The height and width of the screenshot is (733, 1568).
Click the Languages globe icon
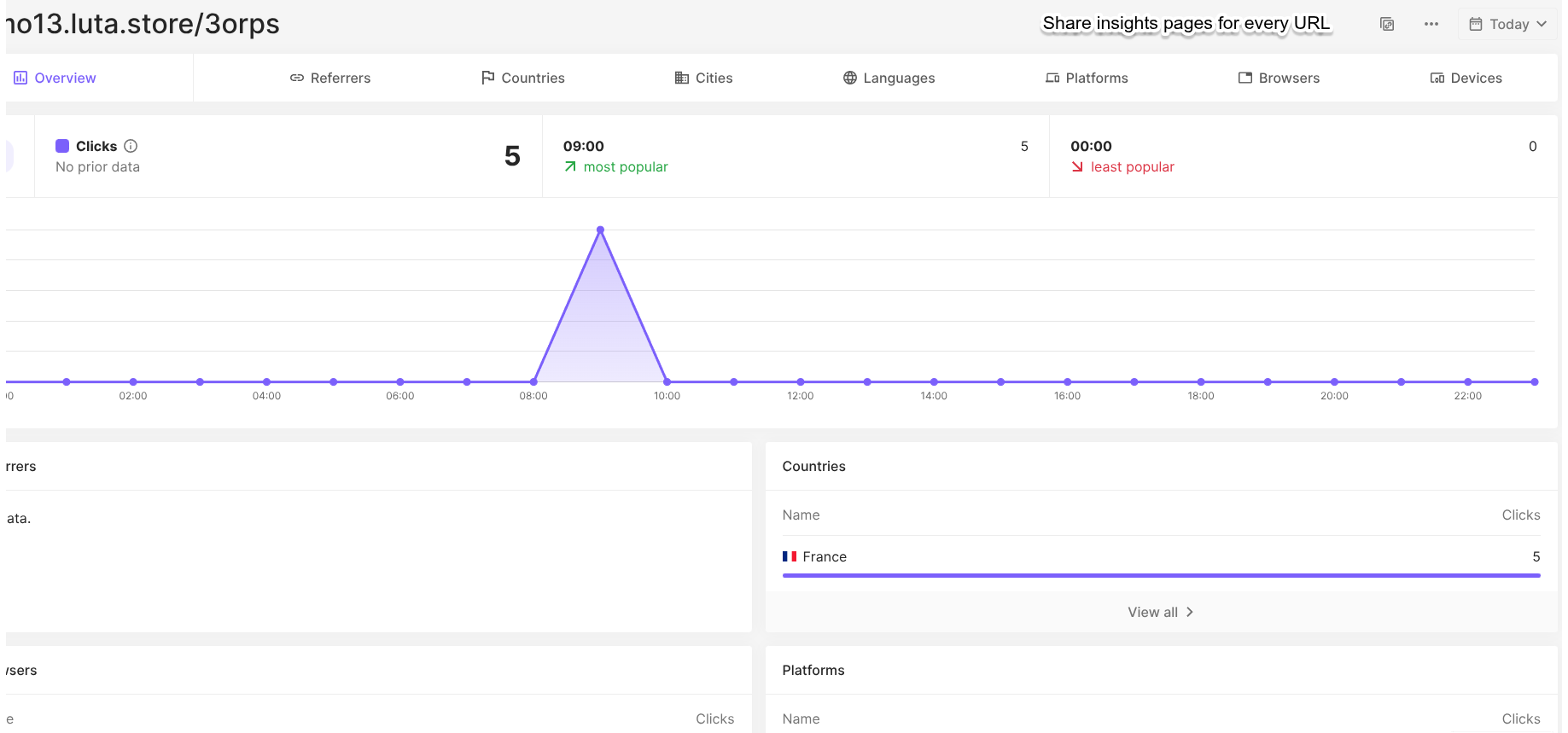pyautogui.click(x=850, y=78)
